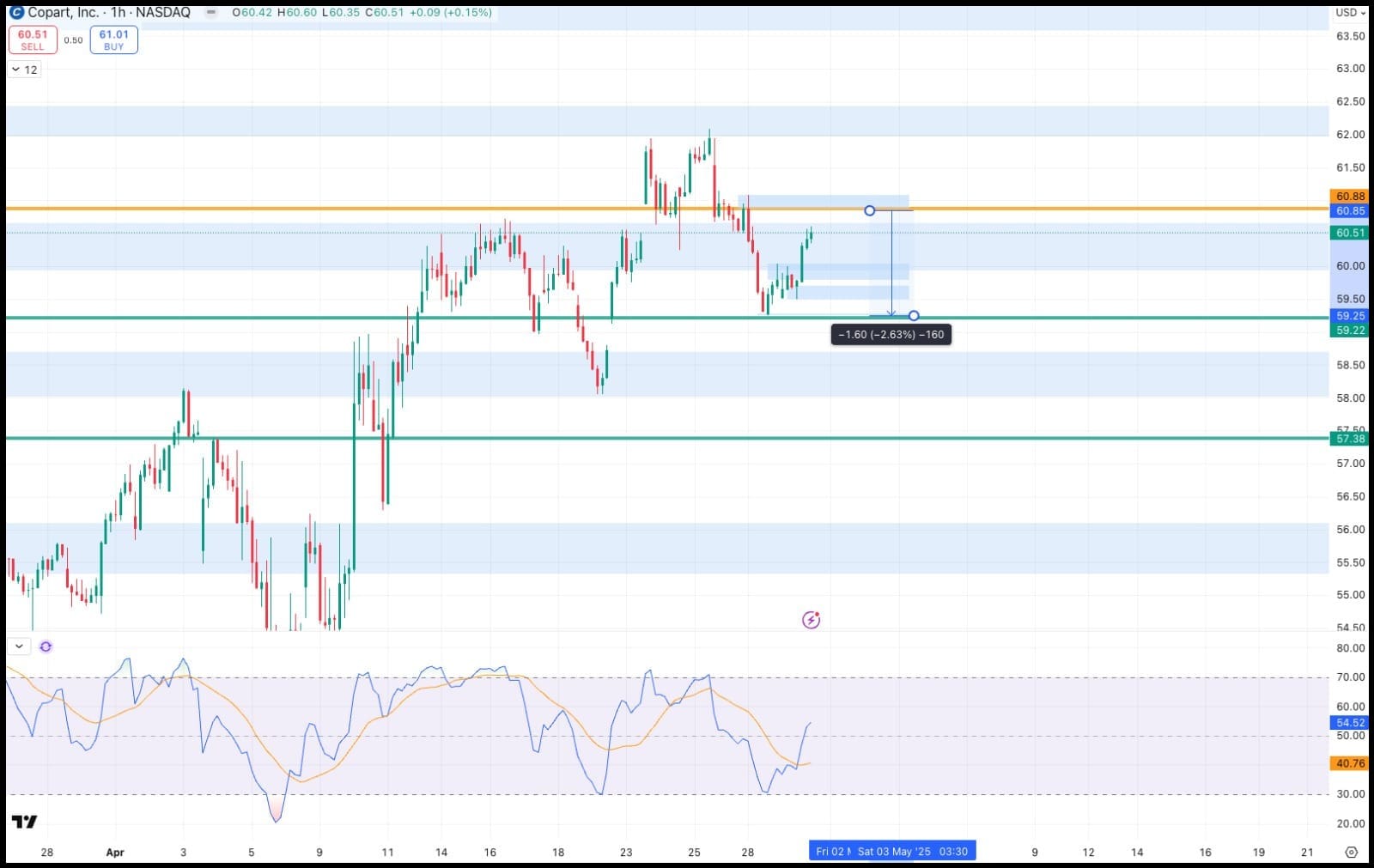The image size is (1374, 868).
Task: Click the purple indicator refresh icon
Action: coord(46,646)
